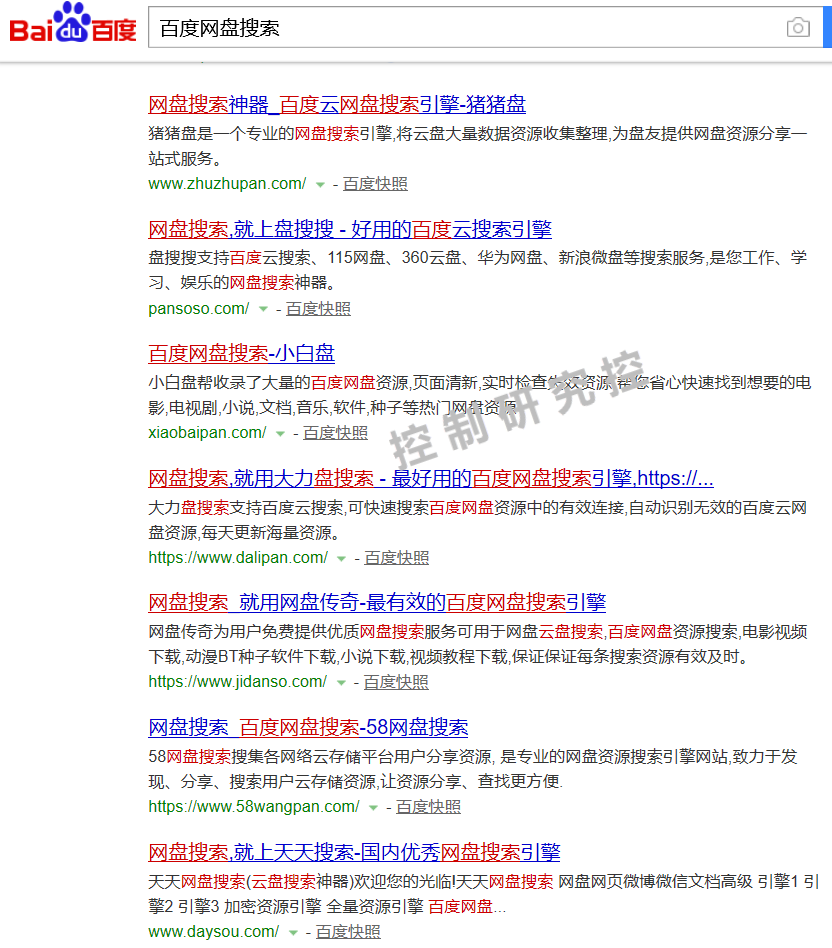The image size is (832, 948).
Task: Open the 小白盘 result title link
Action: 241,353
